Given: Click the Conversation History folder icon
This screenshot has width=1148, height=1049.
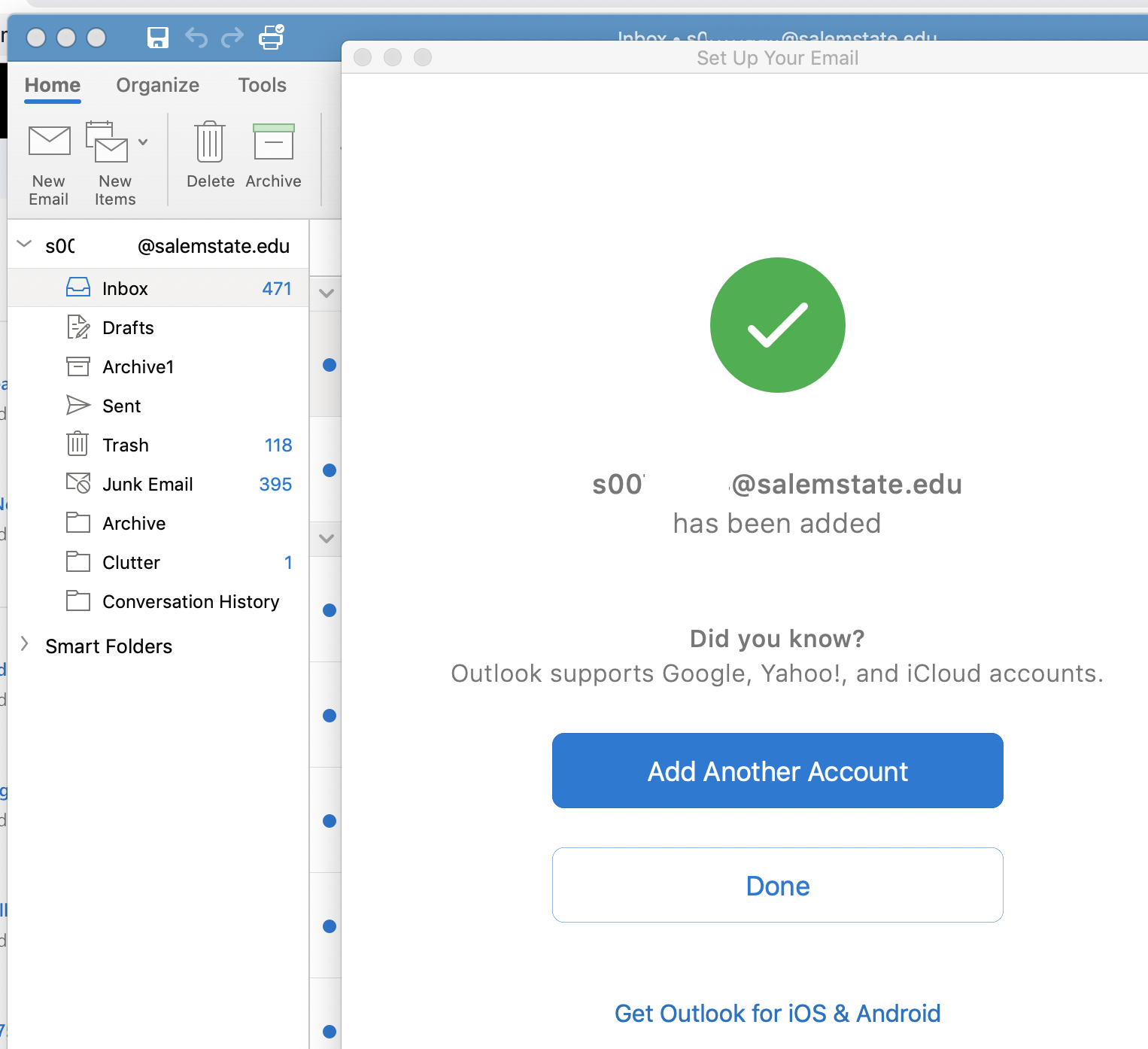Looking at the screenshot, I should click(x=78, y=600).
